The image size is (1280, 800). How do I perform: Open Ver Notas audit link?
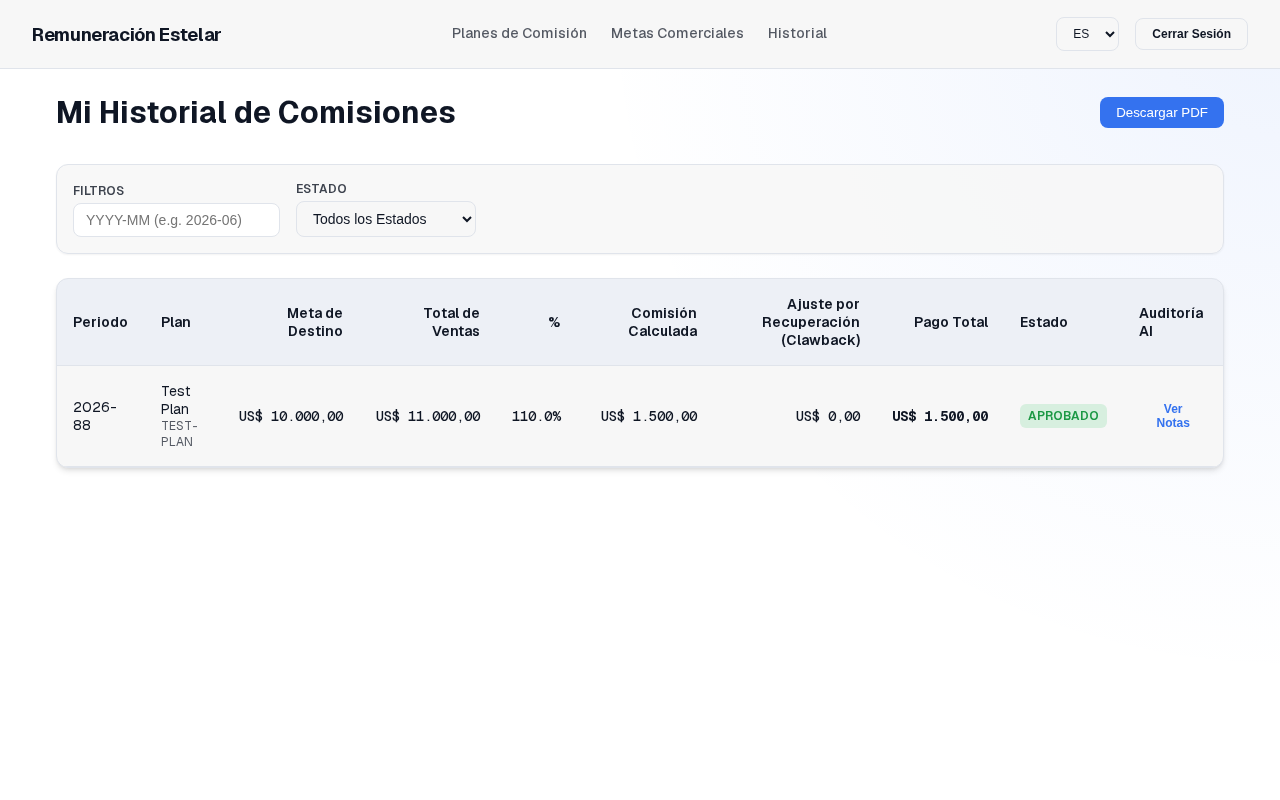pos(1173,416)
